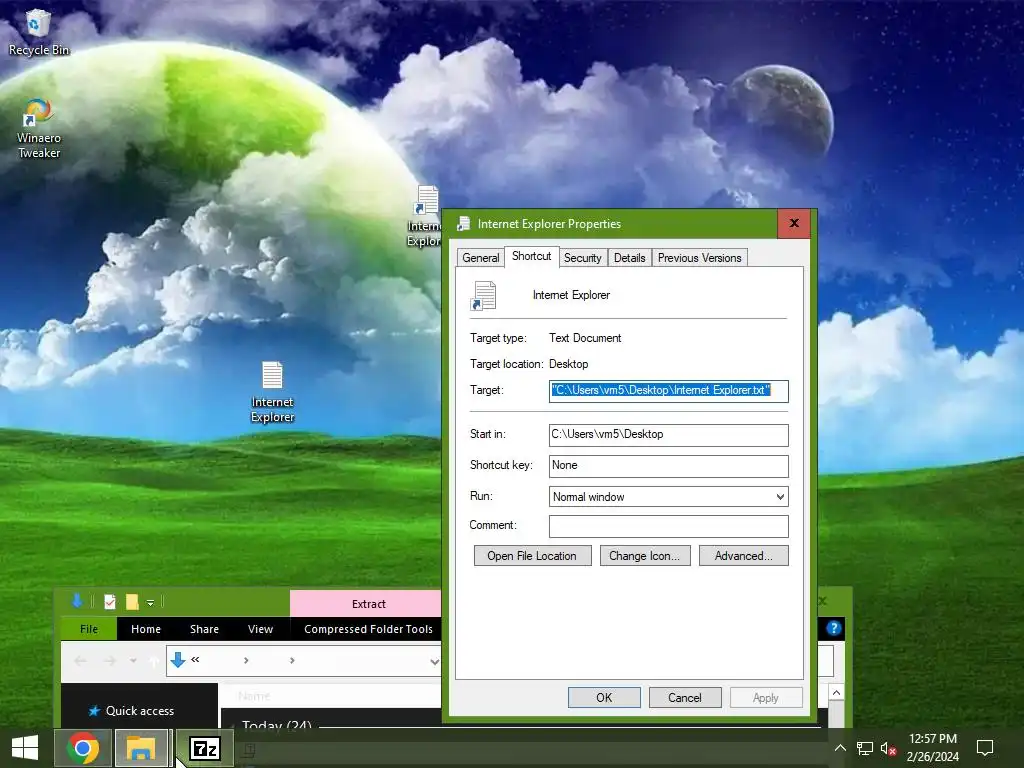This screenshot has height=768, width=1024.
Task: Open the Share ribbon tab in Explorer
Action: coord(204,629)
